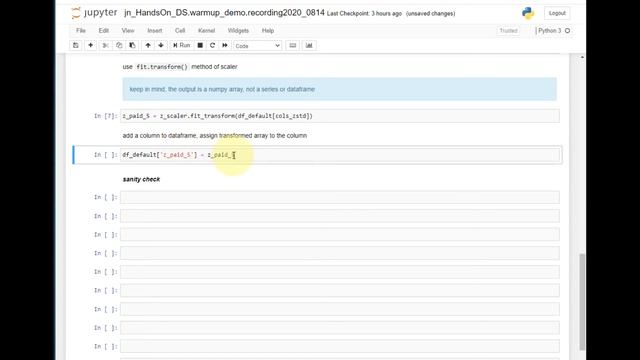Copy selected cells icon

(x=119, y=45)
